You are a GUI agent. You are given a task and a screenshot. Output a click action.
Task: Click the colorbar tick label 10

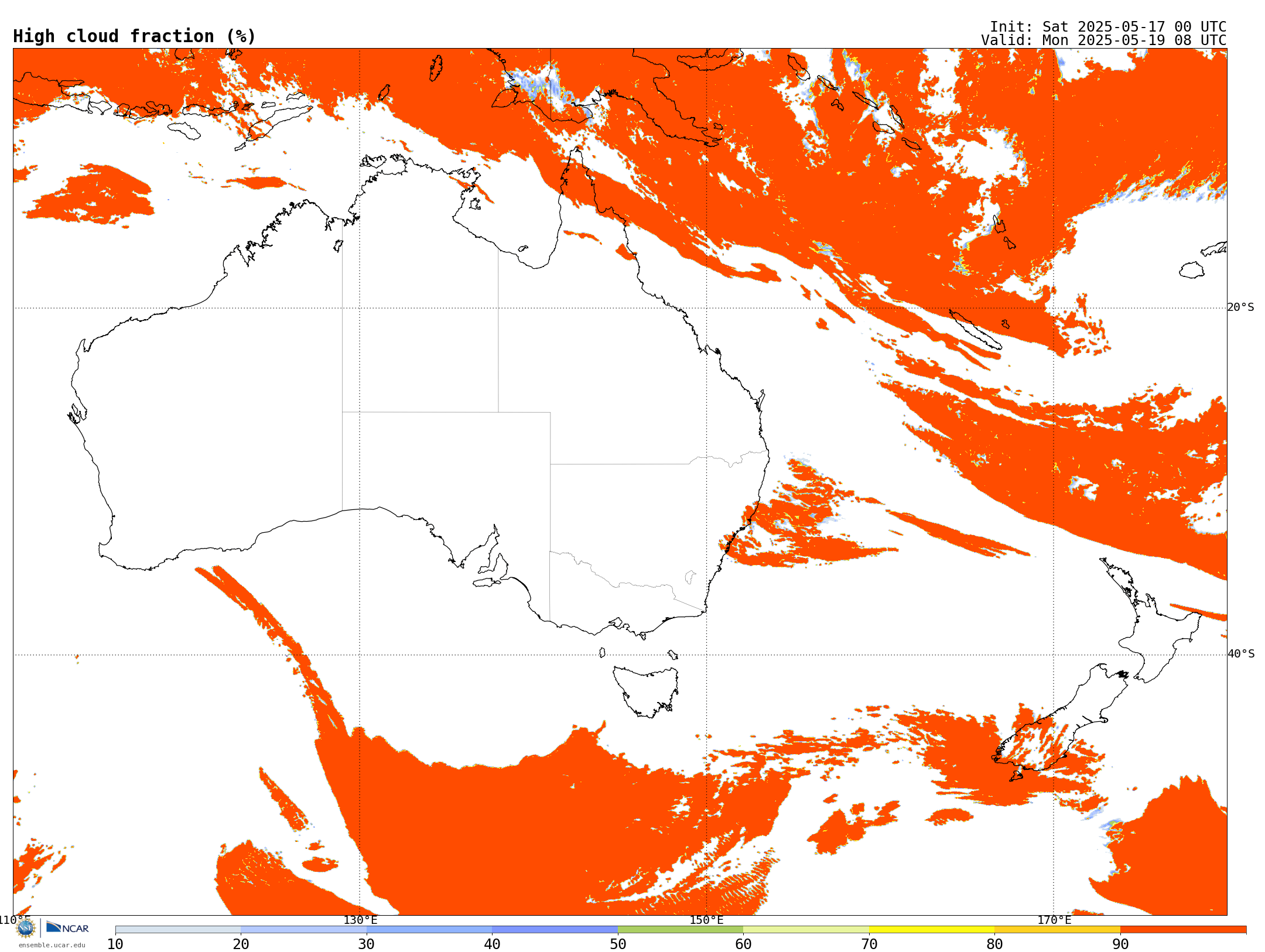(x=115, y=944)
